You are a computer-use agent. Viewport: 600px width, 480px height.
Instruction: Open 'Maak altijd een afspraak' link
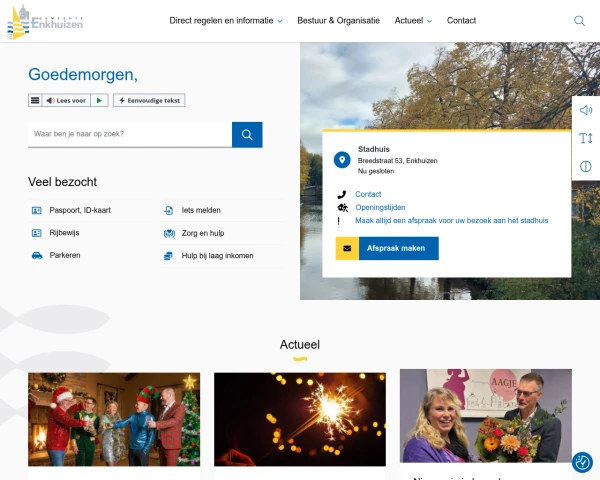[x=452, y=220]
